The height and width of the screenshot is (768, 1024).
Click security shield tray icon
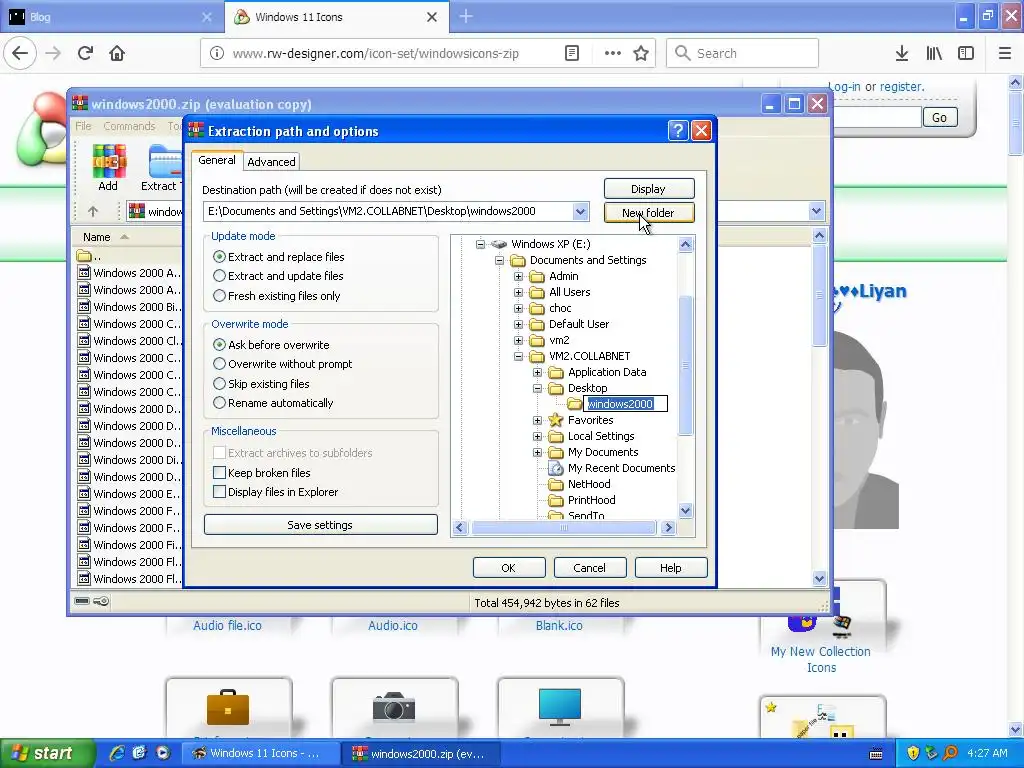(913, 753)
